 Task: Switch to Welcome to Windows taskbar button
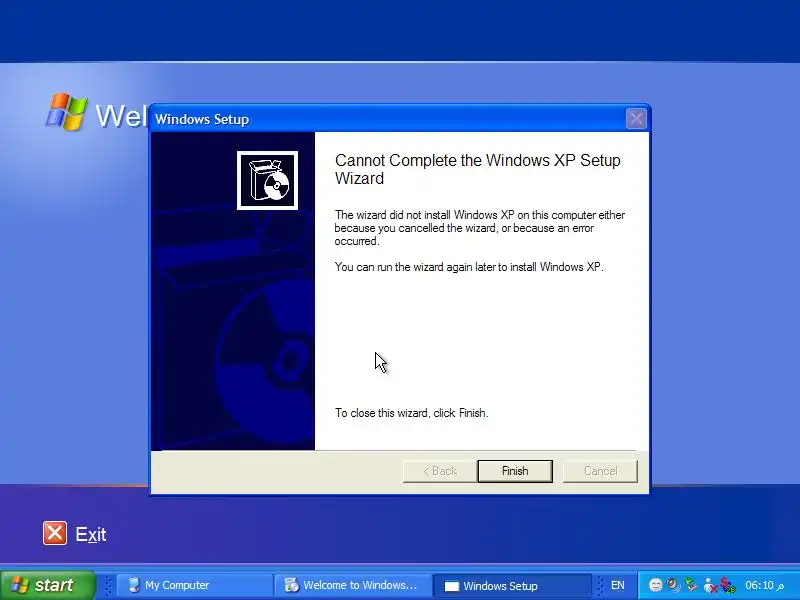352,585
